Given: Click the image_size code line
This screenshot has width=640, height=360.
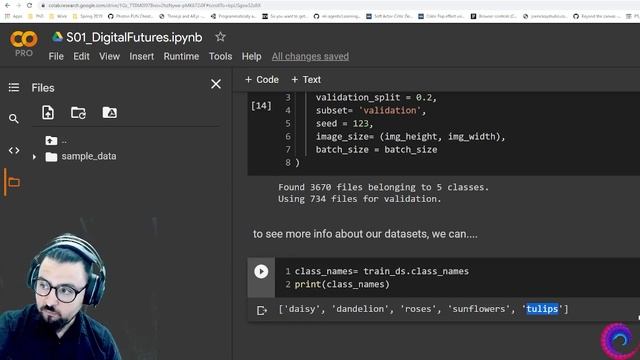Looking at the screenshot, I should click(x=410, y=136).
